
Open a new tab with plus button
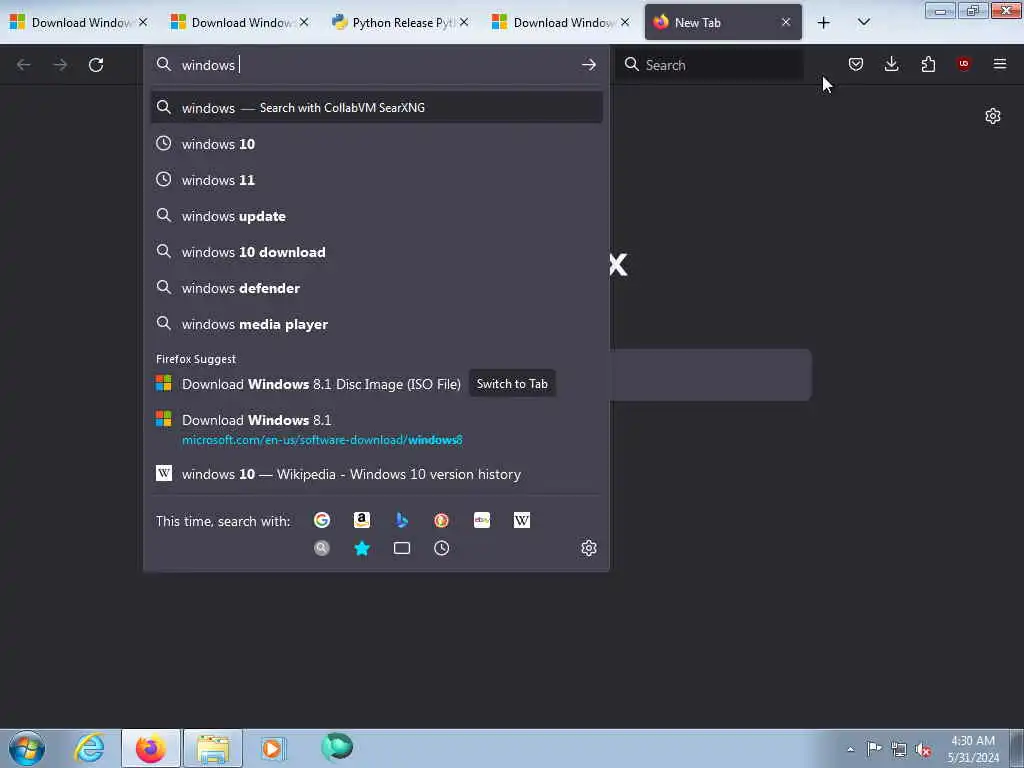pyautogui.click(x=824, y=23)
